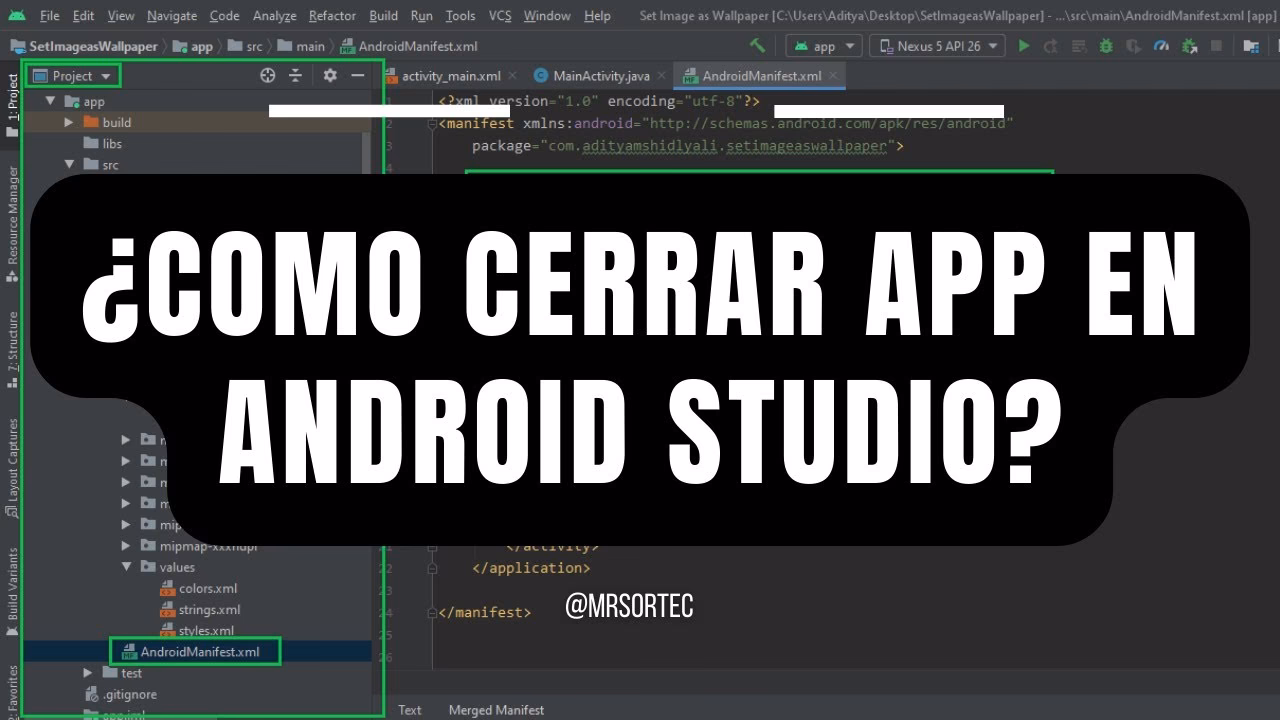The height and width of the screenshot is (720, 1280).
Task: Click the Make Project hammer icon
Action: click(x=758, y=46)
